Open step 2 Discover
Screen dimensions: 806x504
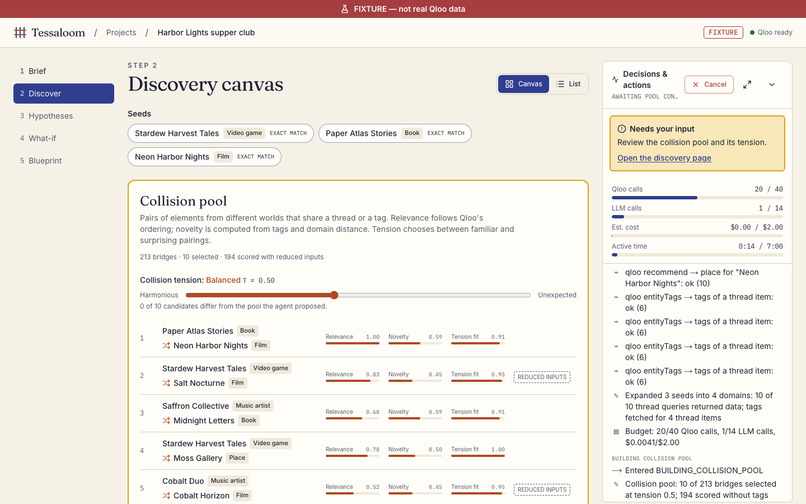(x=64, y=94)
